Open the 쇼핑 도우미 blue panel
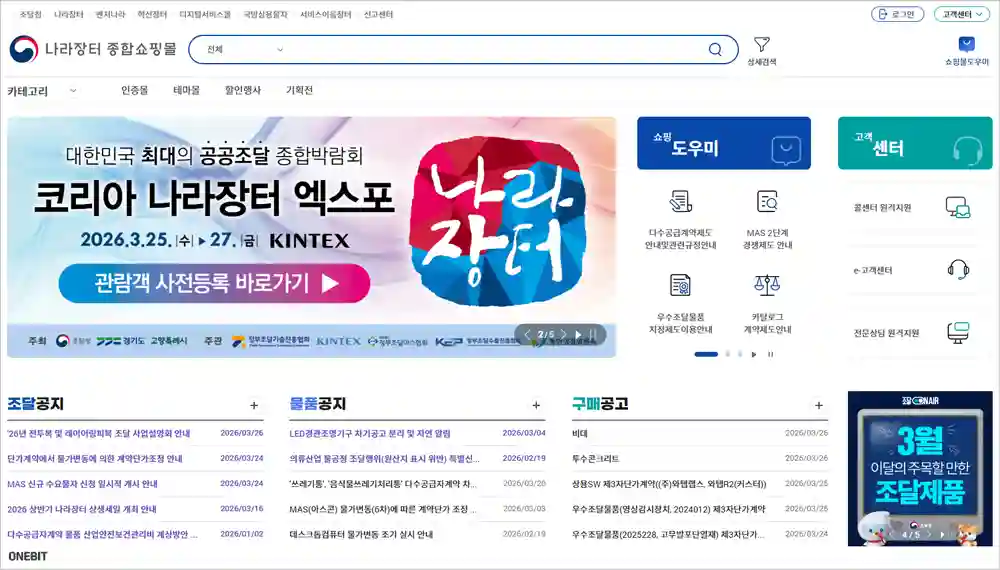This screenshot has width=1000, height=570. [724, 143]
